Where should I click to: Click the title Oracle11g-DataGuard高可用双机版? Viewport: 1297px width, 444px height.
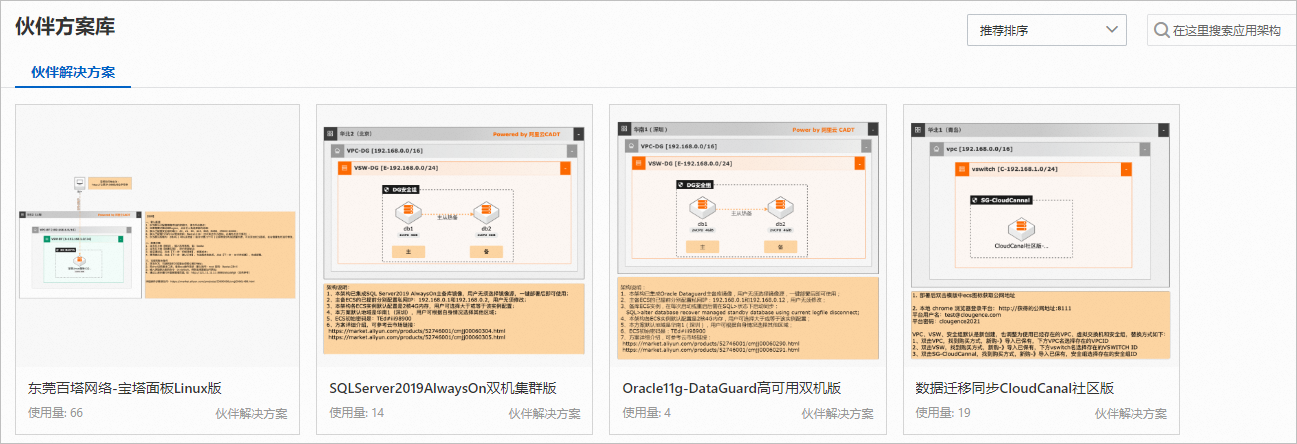pyautogui.click(x=732, y=388)
